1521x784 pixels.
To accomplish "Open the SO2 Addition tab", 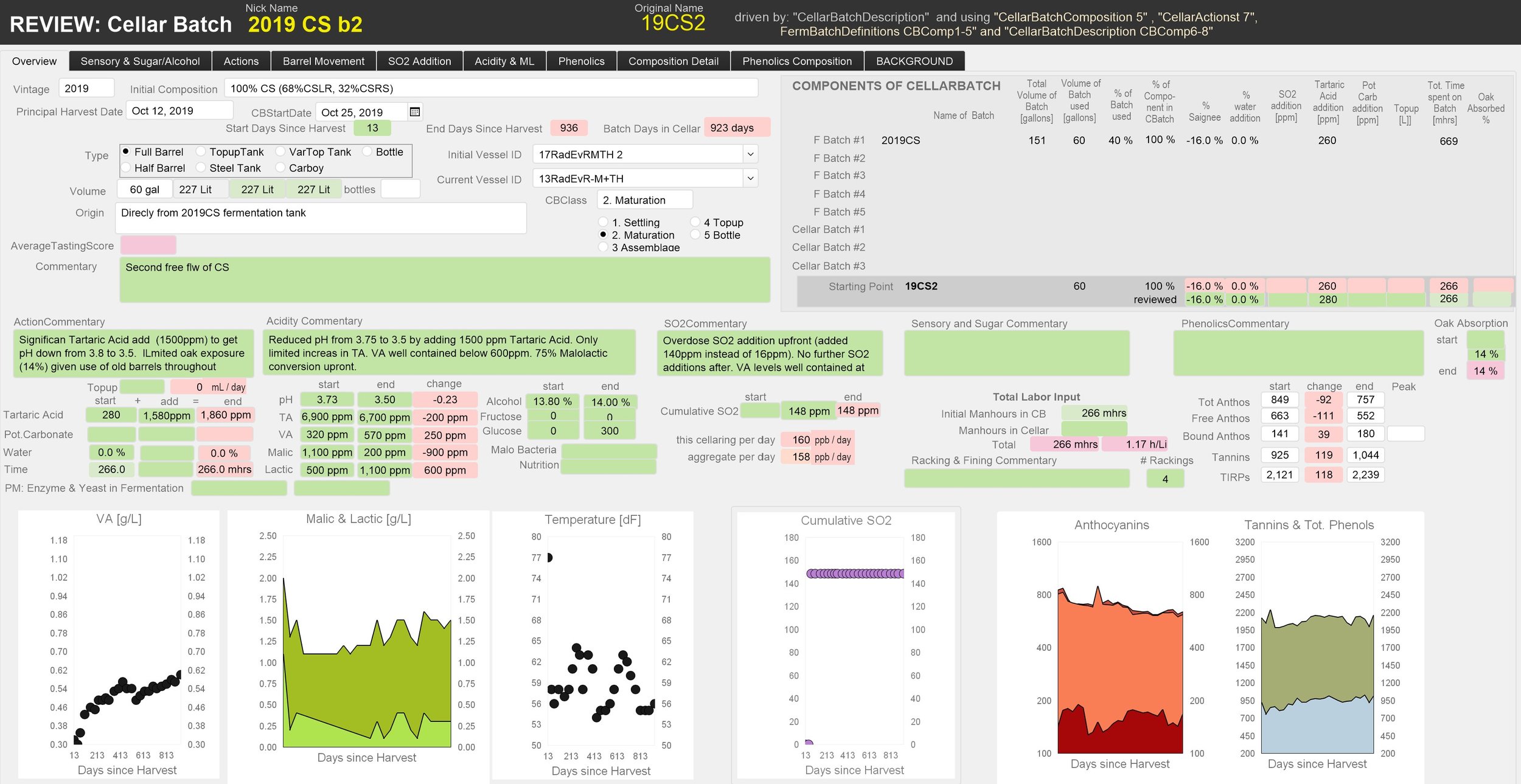I will pos(419,61).
